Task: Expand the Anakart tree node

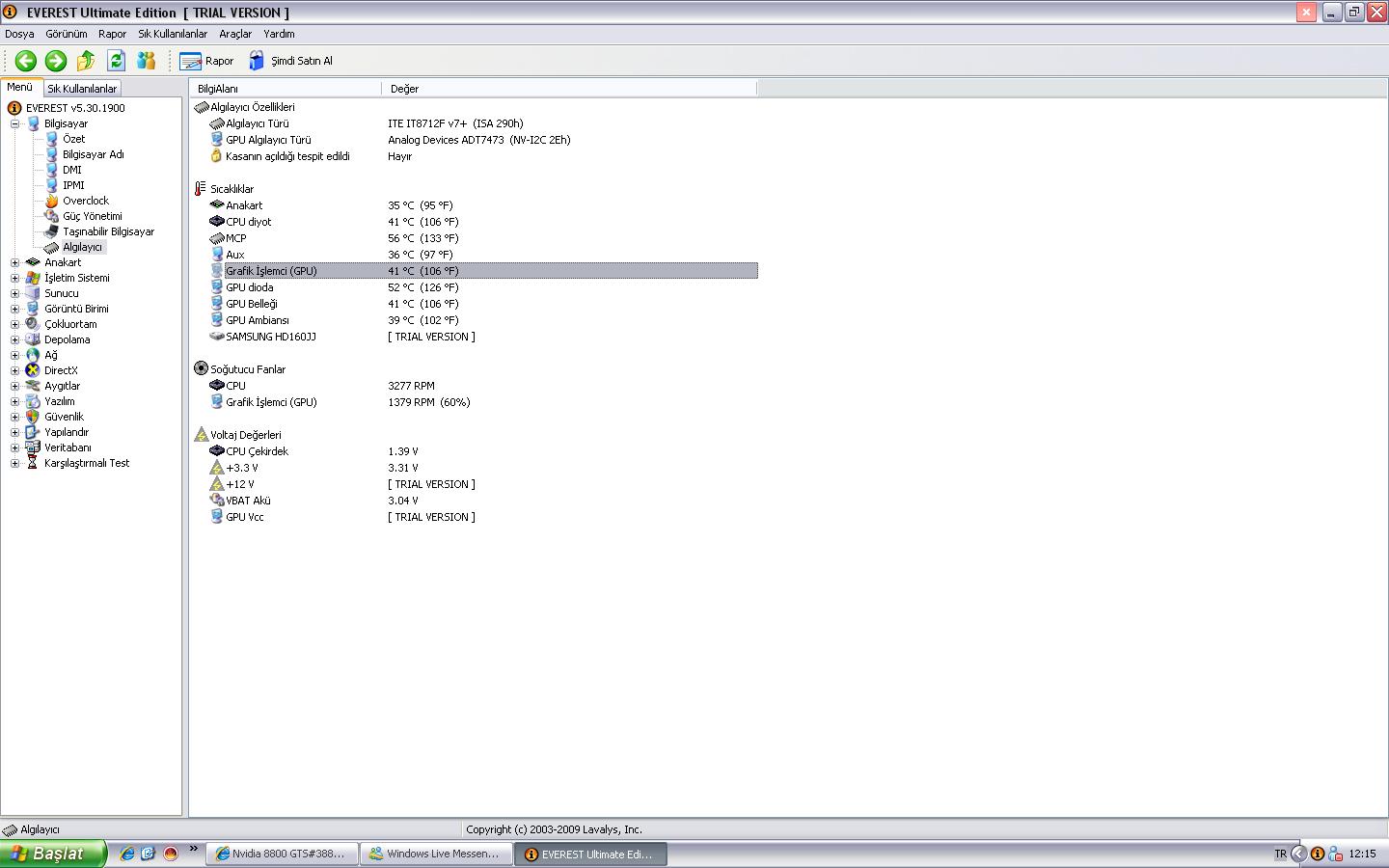Action: point(14,262)
